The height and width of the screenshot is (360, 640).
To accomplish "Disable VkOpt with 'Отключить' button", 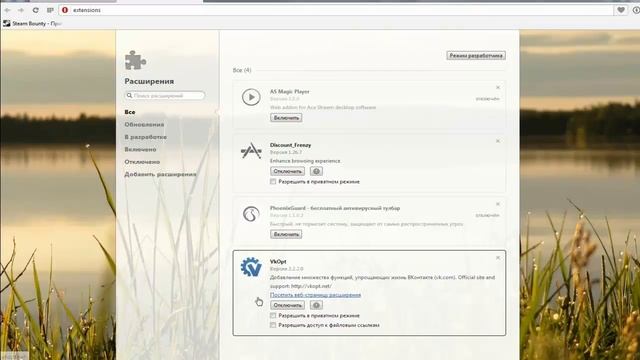I will click(x=287, y=305).
